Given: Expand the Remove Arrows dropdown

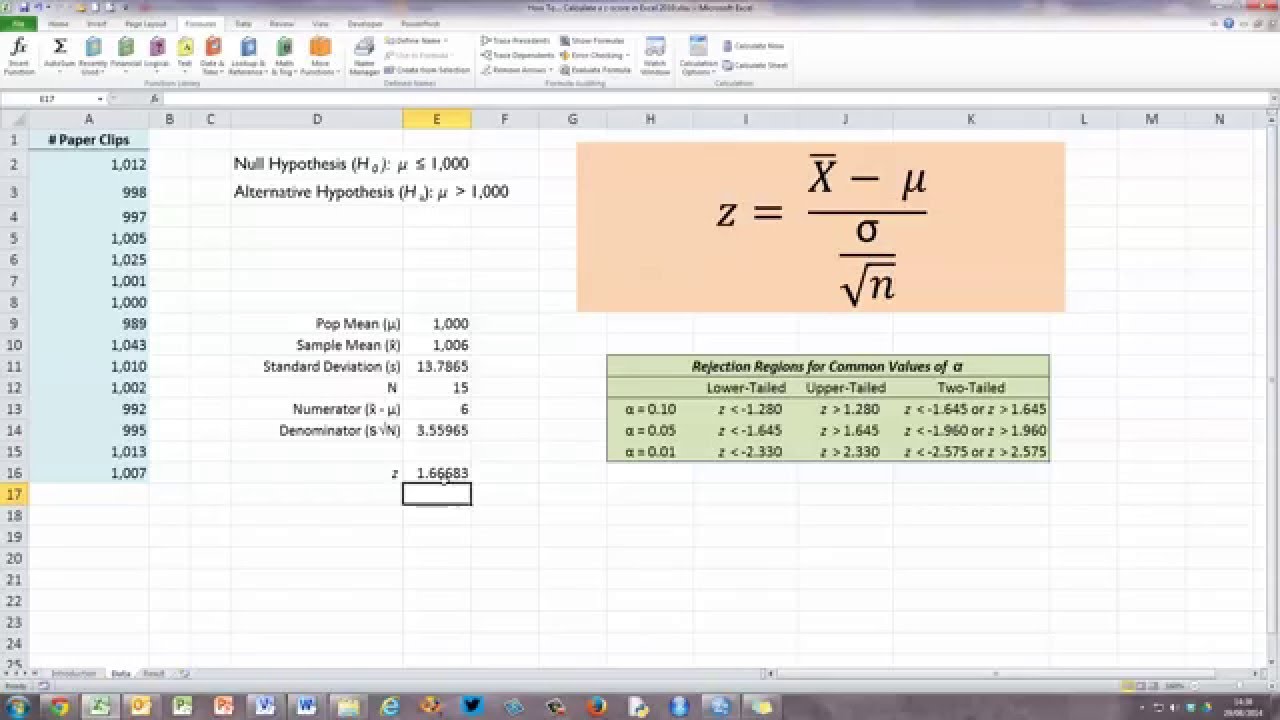Looking at the screenshot, I should click(550, 70).
